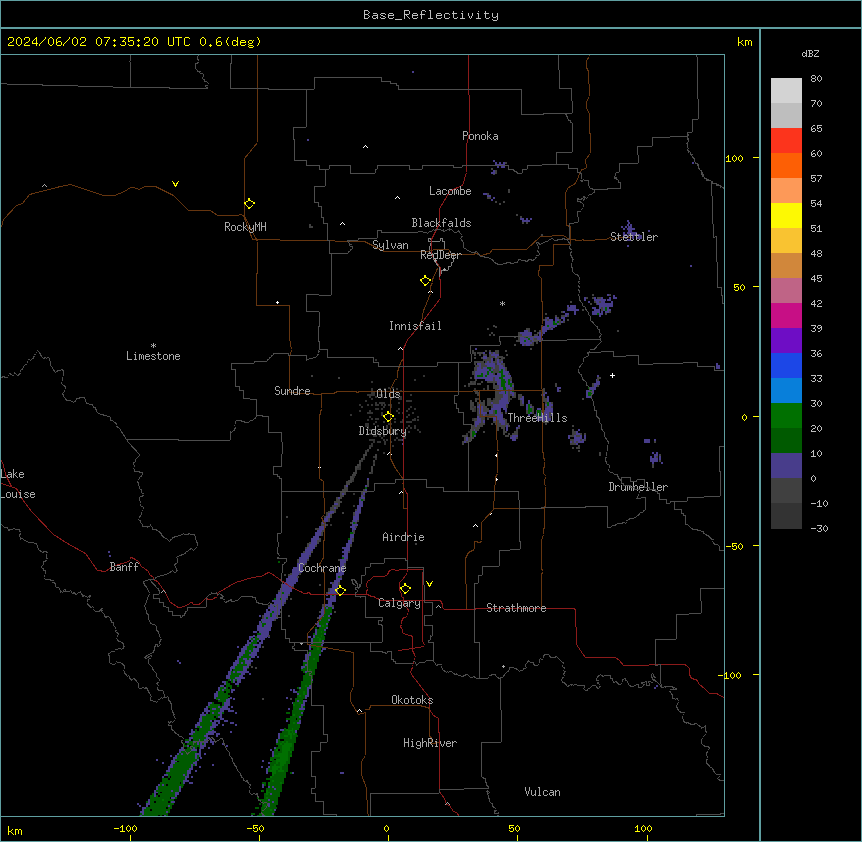Click the Lake Louise label

pos(18,484)
